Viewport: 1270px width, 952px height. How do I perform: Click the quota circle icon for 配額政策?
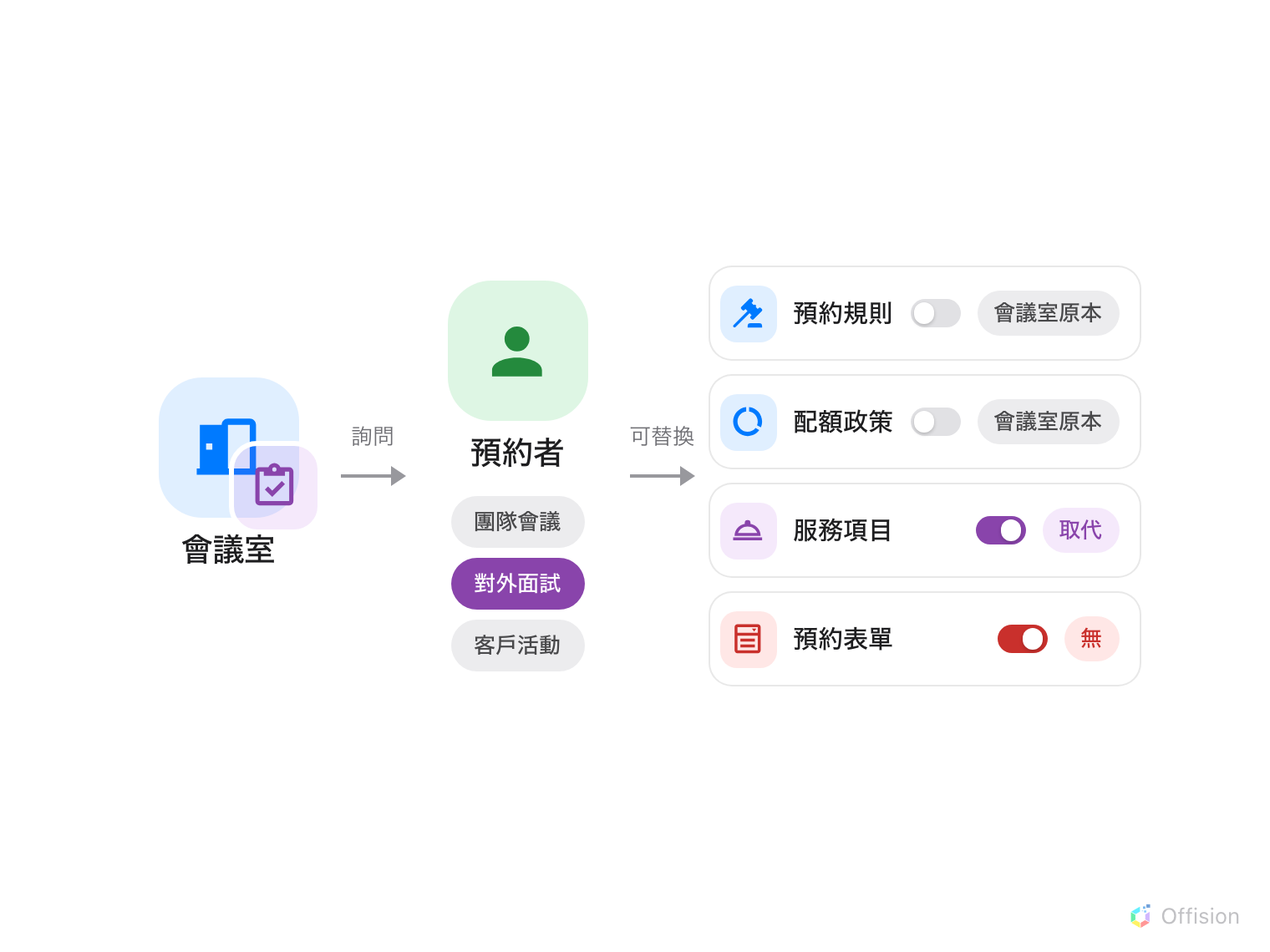click(748, 422)
